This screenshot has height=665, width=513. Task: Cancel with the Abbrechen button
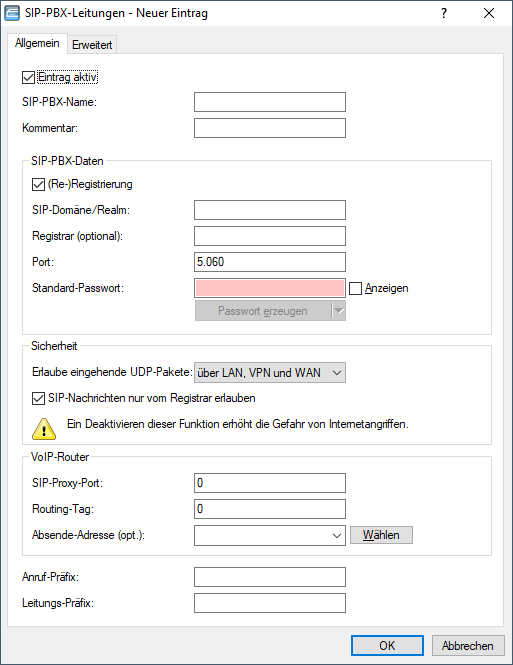(468, 645)
